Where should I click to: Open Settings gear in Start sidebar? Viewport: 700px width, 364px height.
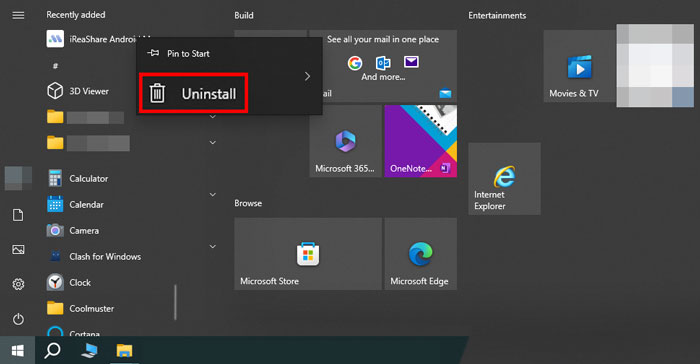pyautogui.click(x=18, y=284)
